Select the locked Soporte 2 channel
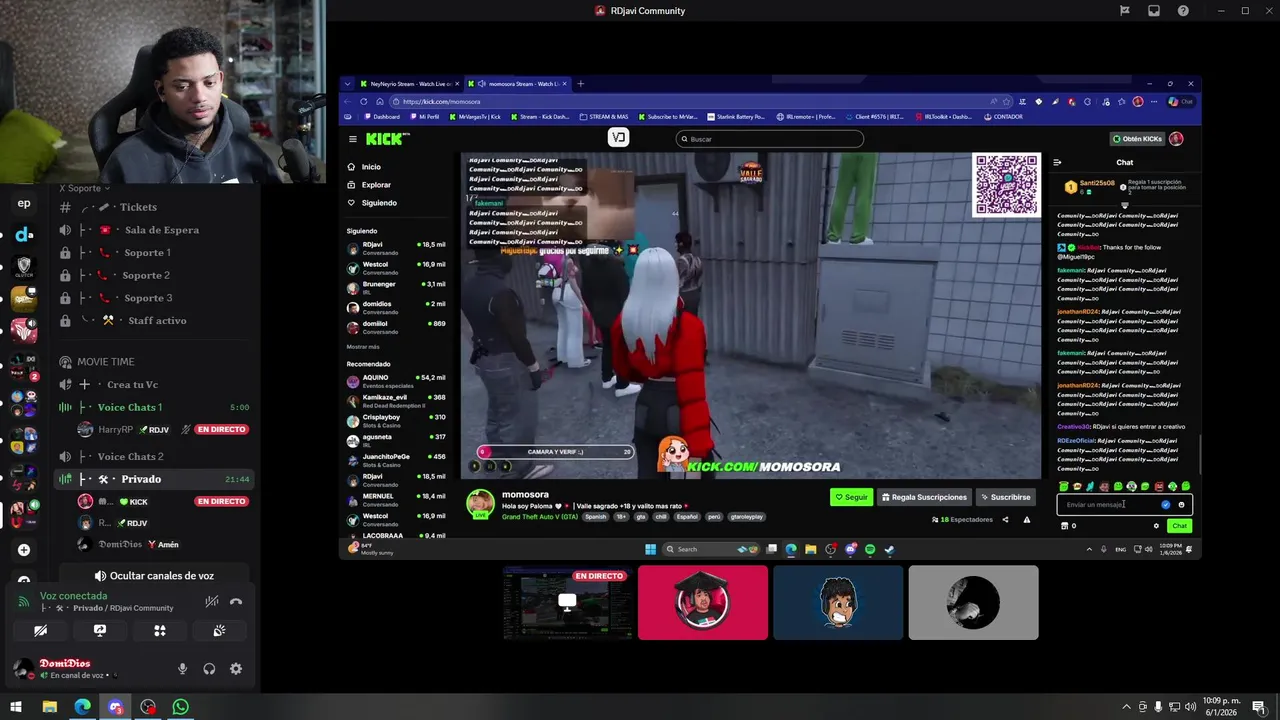Viewport: 1280px width, 720px height. pos(153,275)
